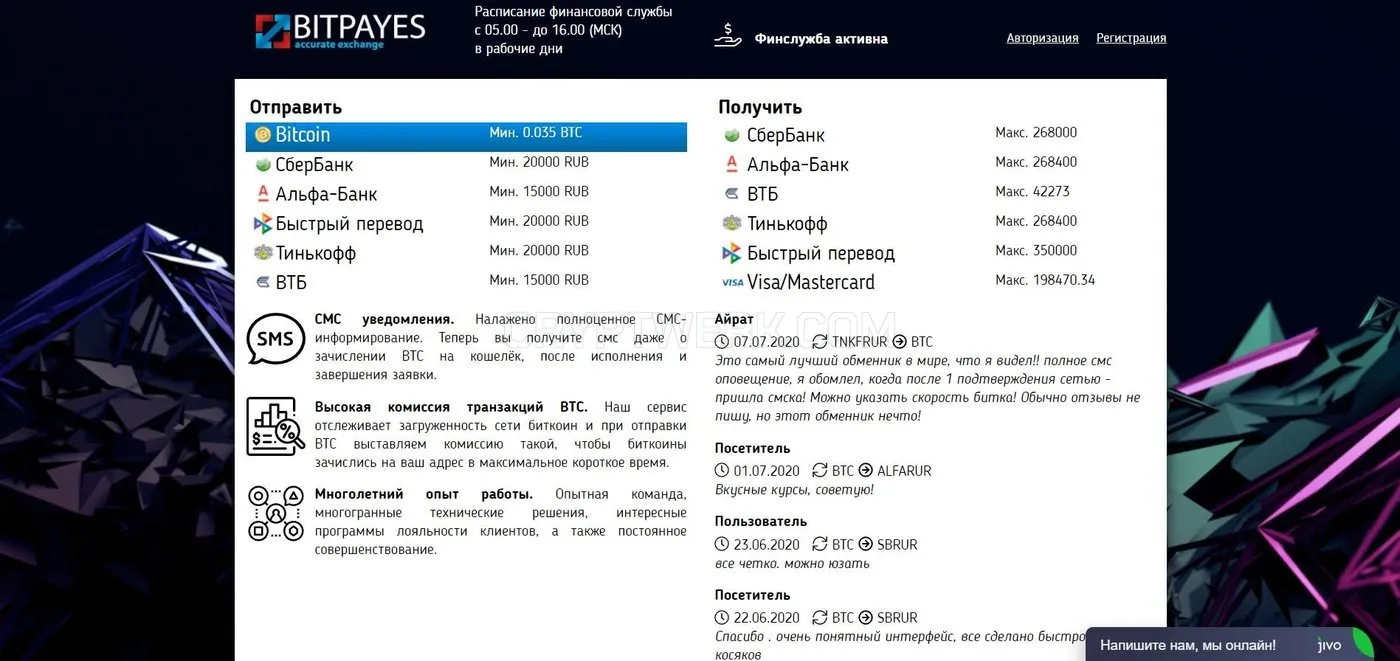Click the Альфа-Банк red A icon under Отправить
This screenshot has height=661, width=1400.
(263, 194)
